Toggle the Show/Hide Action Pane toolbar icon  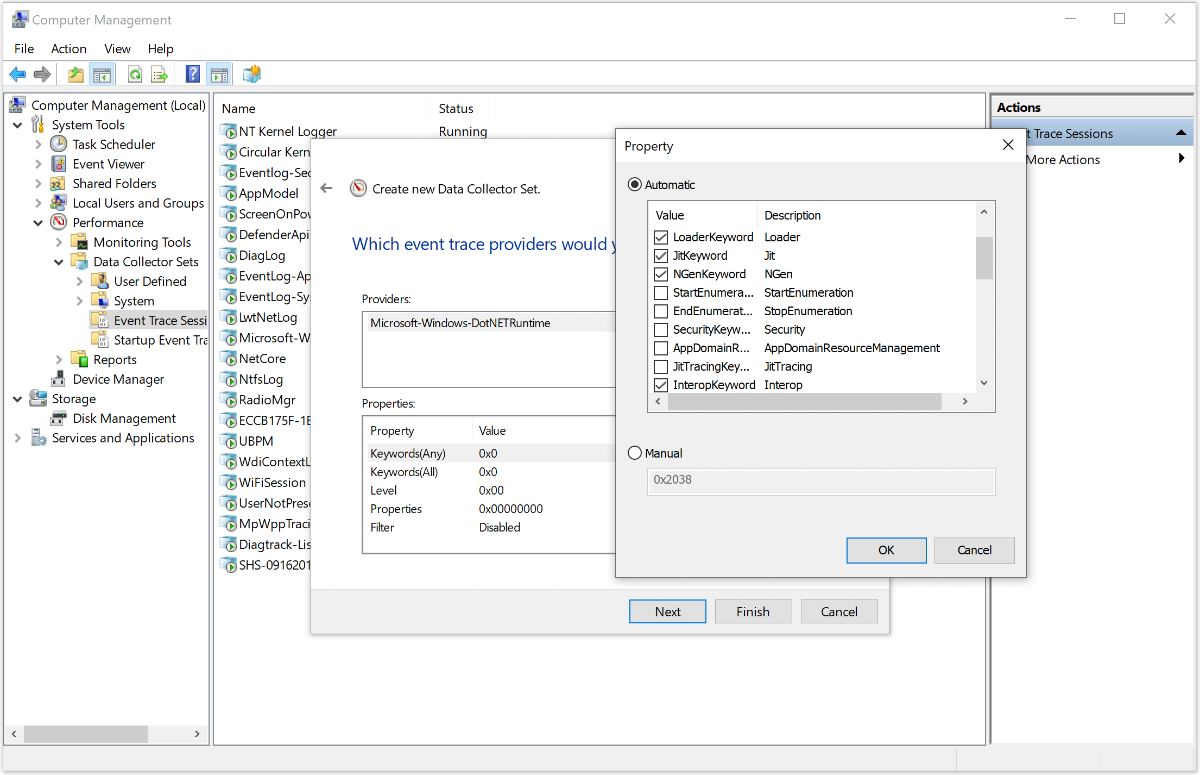[219, 74]
